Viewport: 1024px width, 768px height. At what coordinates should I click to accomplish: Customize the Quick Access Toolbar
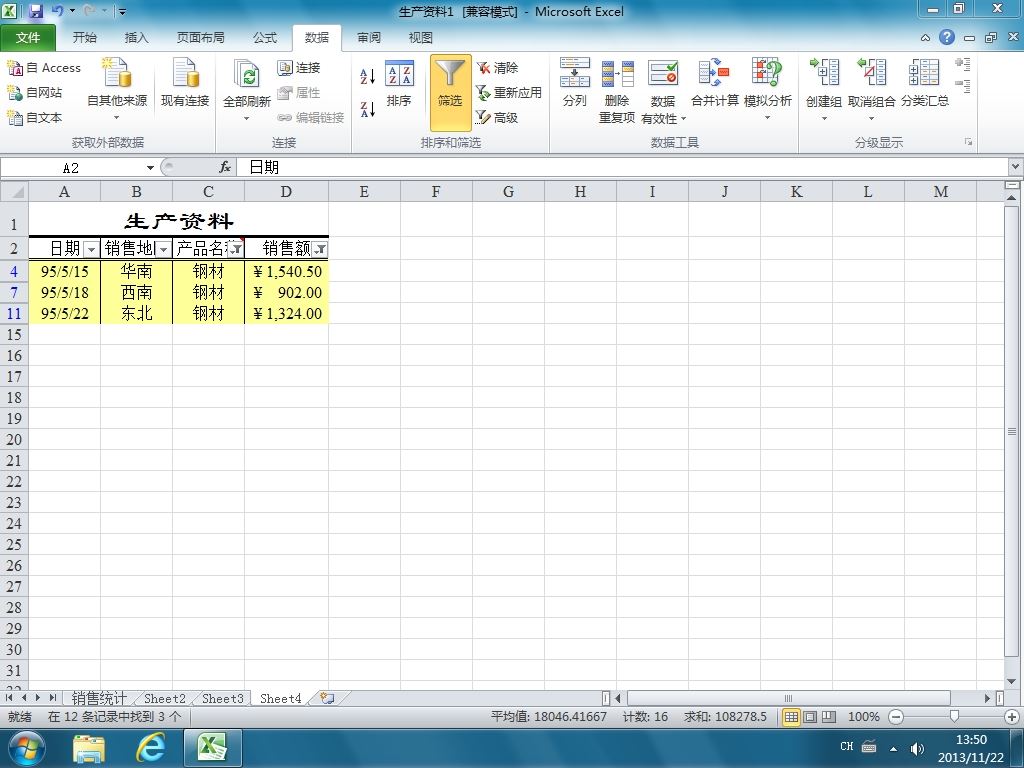click(x=122, y=11)
